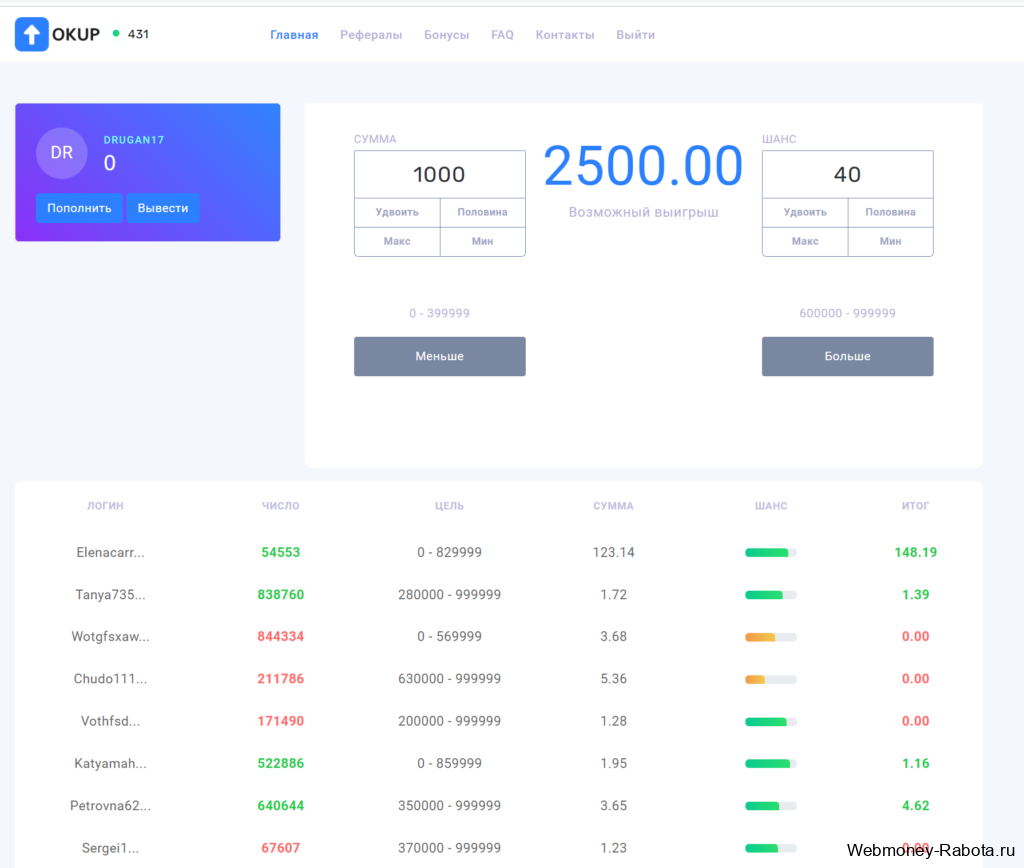Viewport: 1024px width, 868px height.
Task: Click the DRUGAN17 username
Action: (x=134, y=140)
